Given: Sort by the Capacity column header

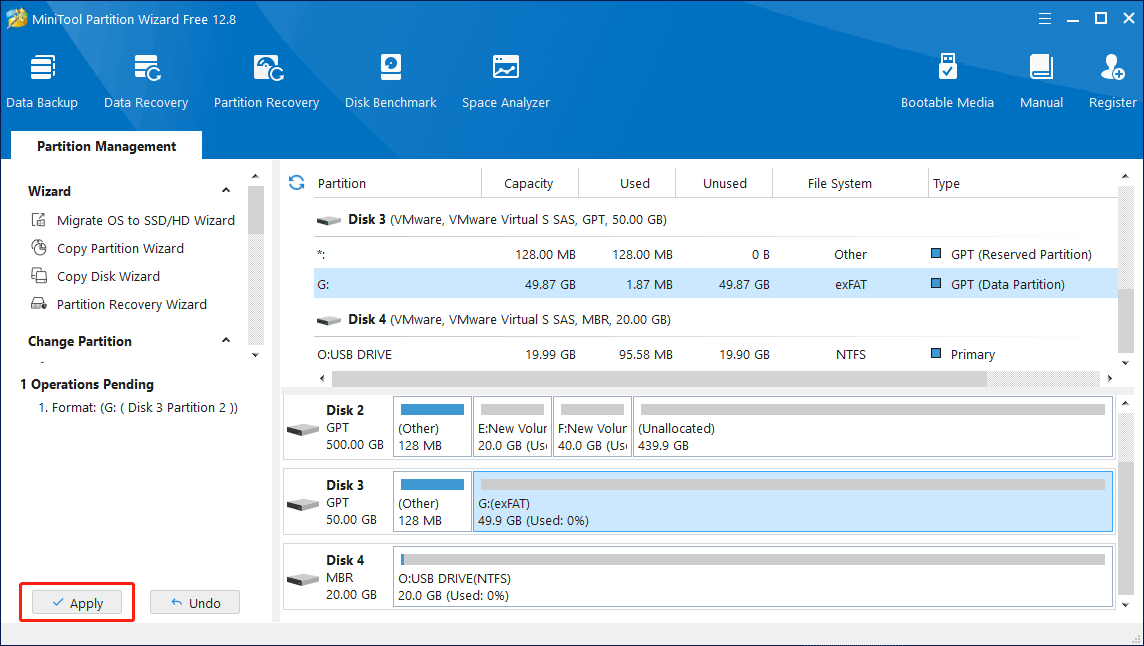Looking at the screenshot, I should [x=530, y=183].
